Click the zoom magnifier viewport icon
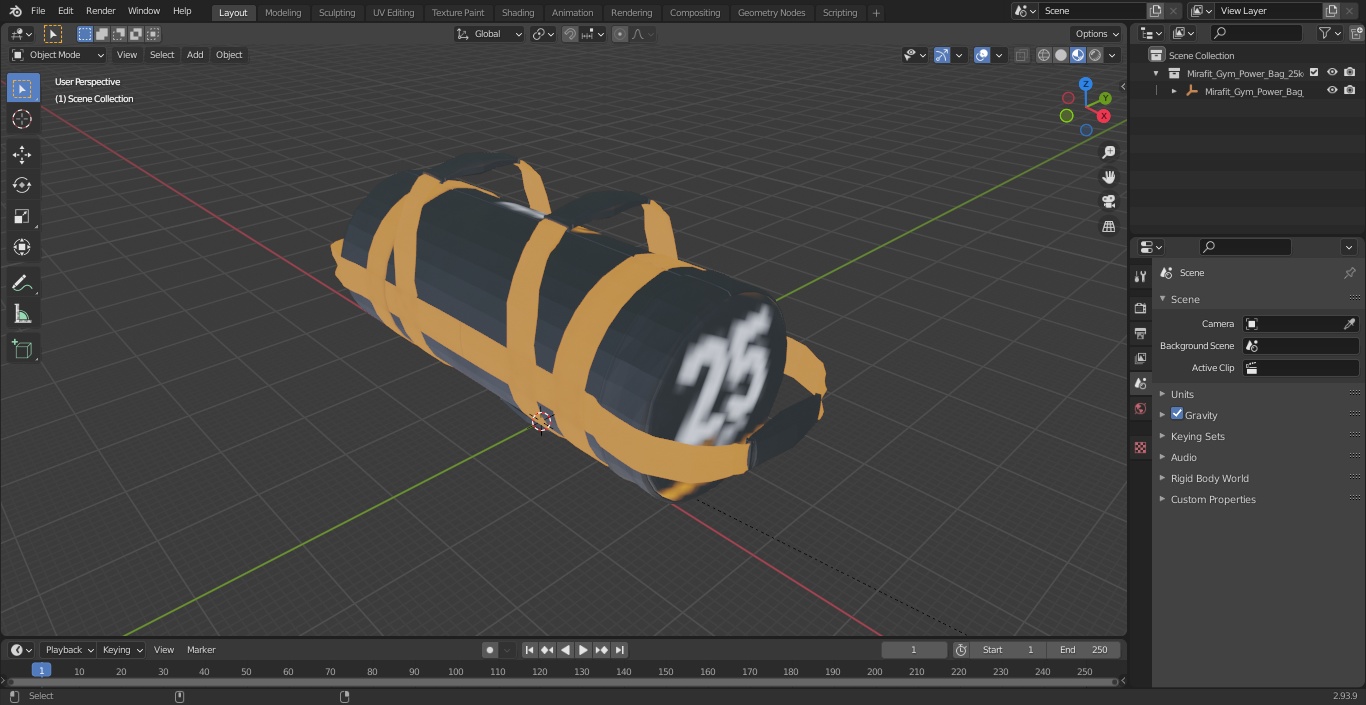The image size is (1366, 705). click(1108, 152)
